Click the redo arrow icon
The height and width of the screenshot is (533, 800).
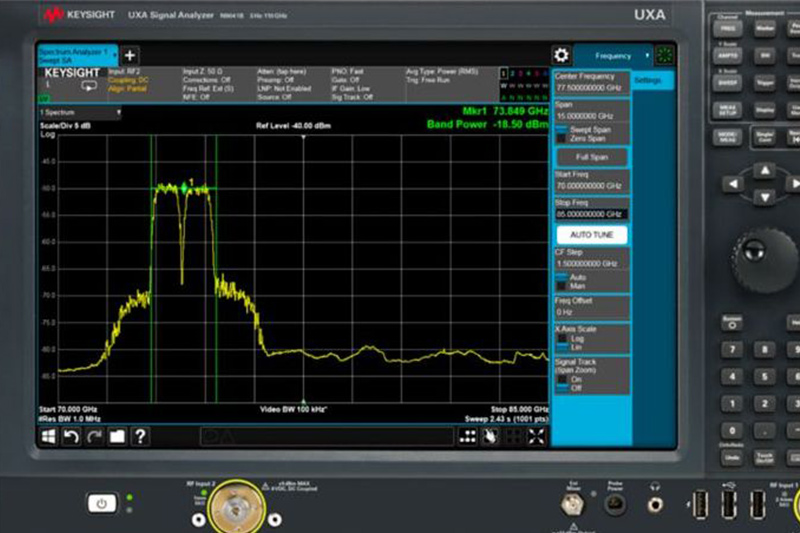click(94, 436)
